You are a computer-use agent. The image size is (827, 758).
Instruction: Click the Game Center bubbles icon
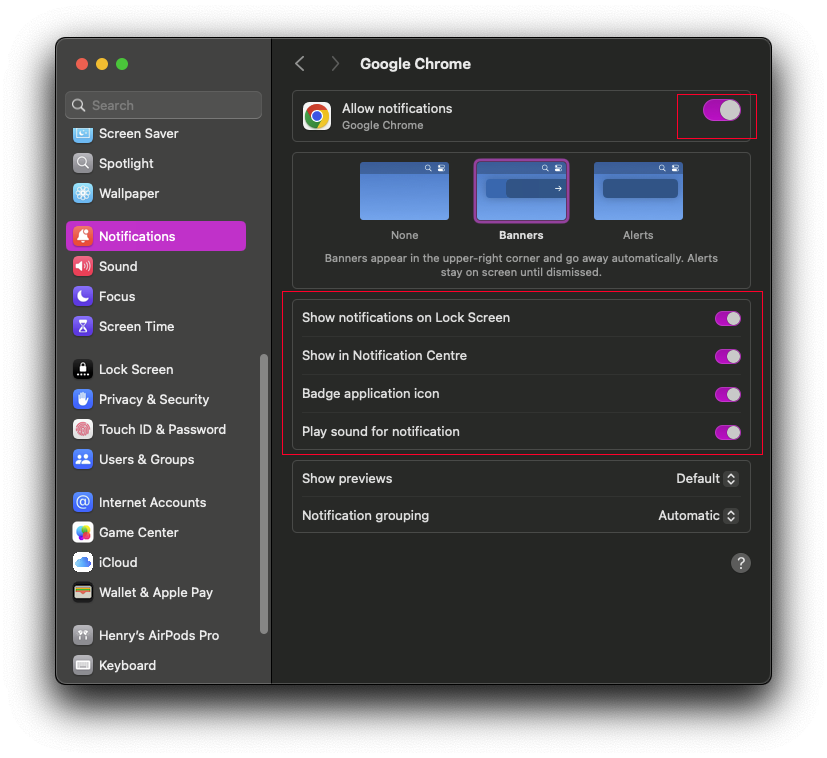click(x=83, y=532)
